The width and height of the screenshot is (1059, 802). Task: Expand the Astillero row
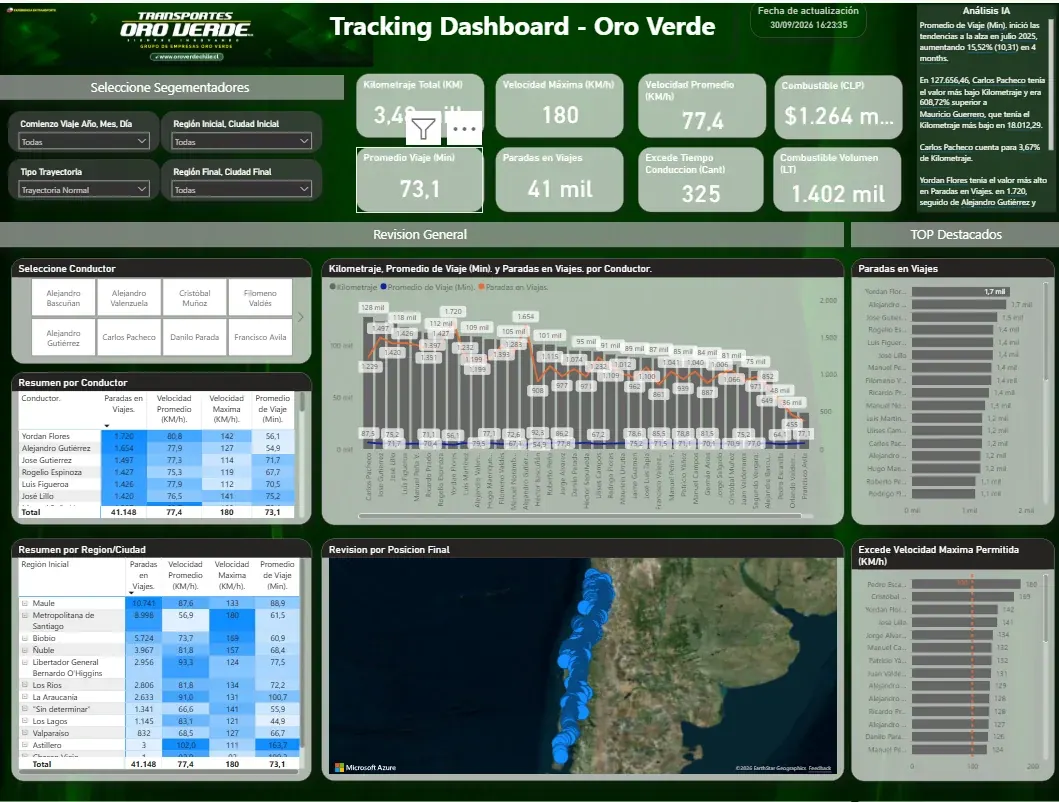(x=25, y=745)
